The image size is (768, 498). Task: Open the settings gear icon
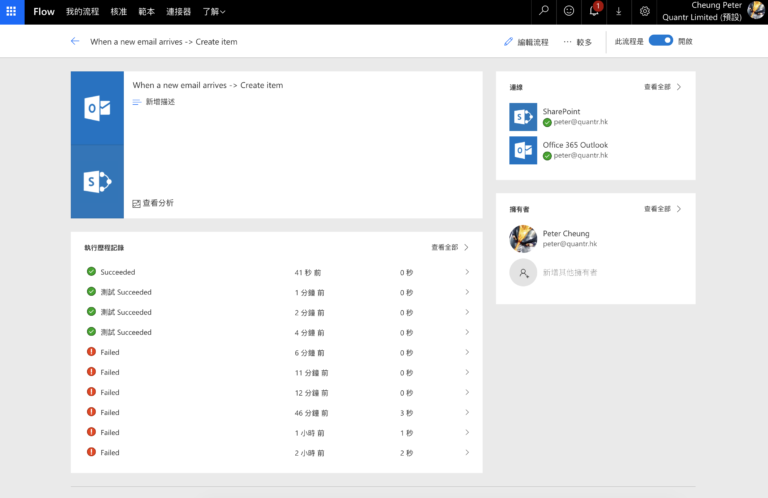[645, 11]
